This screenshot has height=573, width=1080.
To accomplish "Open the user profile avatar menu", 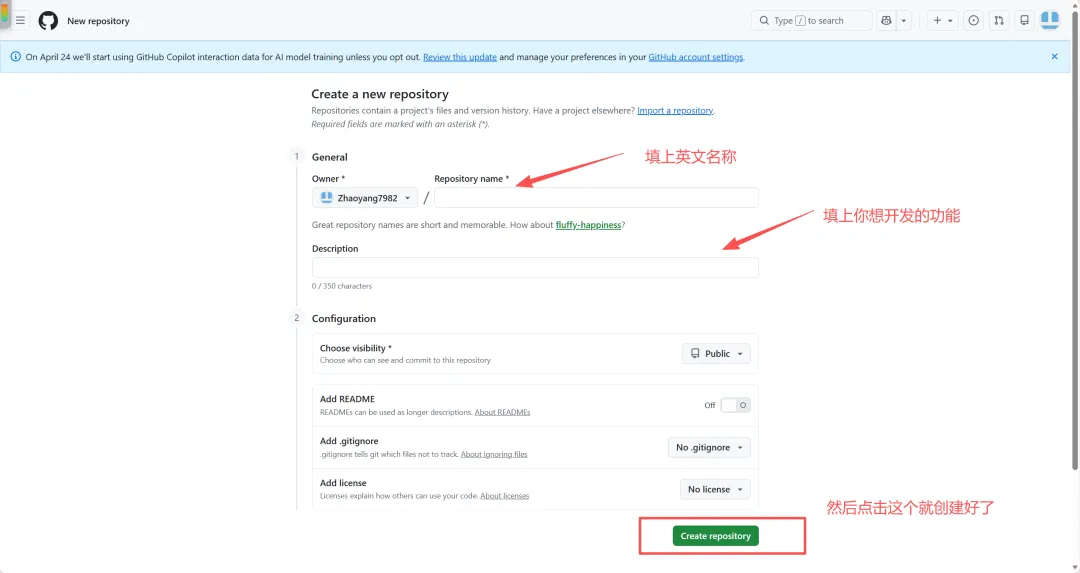I will [1049, 19].
